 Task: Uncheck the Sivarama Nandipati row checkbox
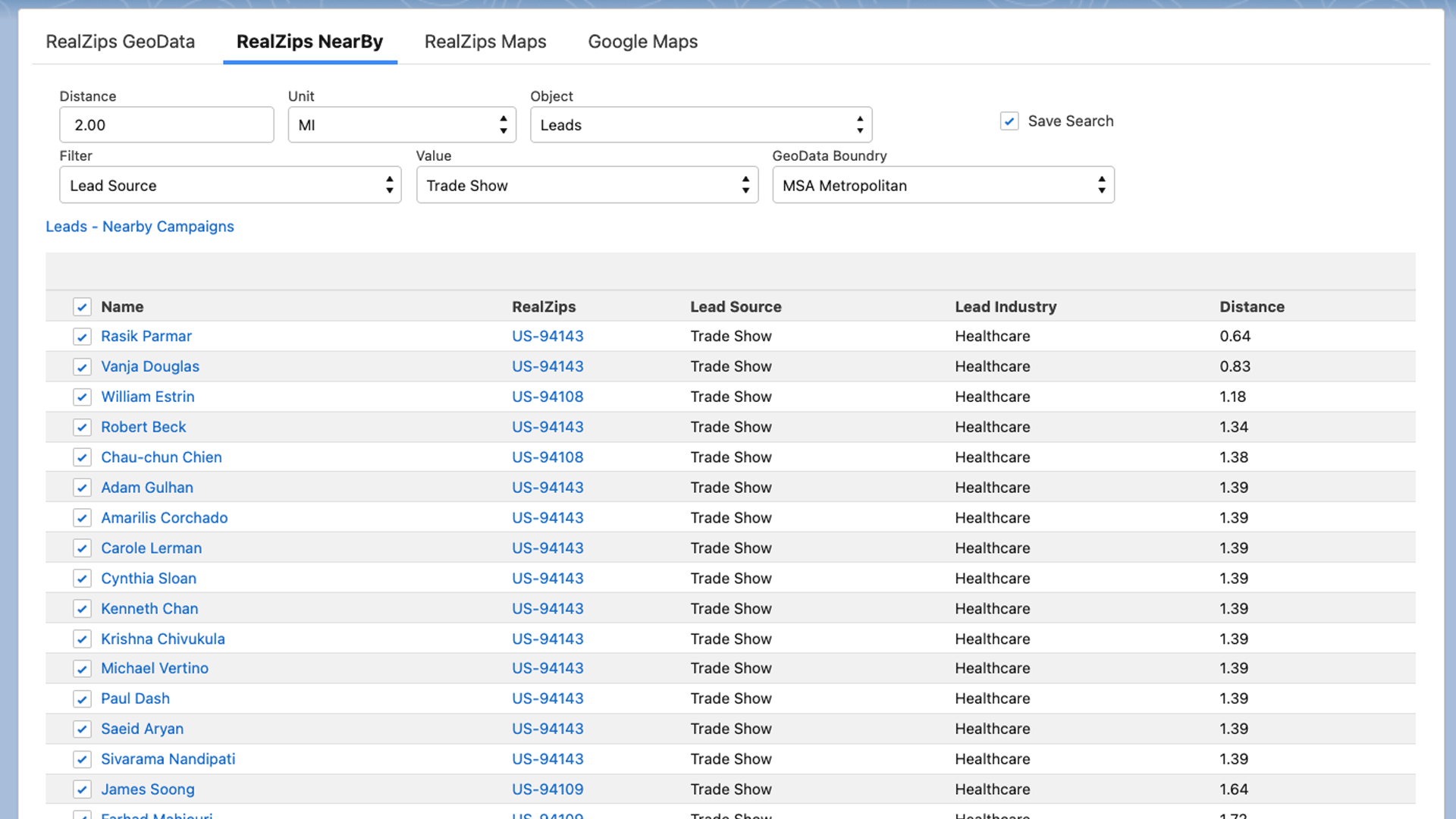(82, 760)
